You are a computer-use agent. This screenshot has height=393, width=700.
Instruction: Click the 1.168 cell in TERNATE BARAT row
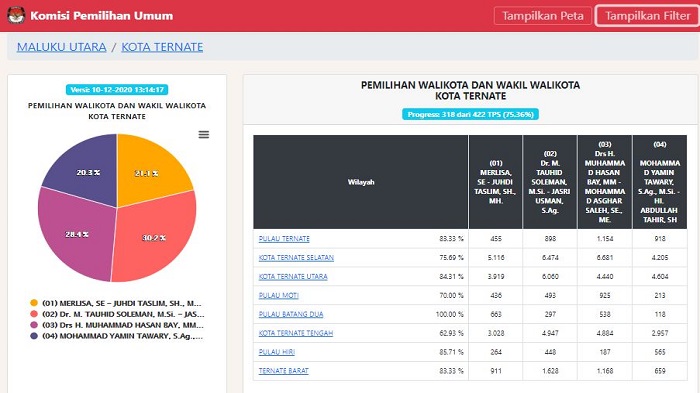pyautogui.click(x=605, y=371)
